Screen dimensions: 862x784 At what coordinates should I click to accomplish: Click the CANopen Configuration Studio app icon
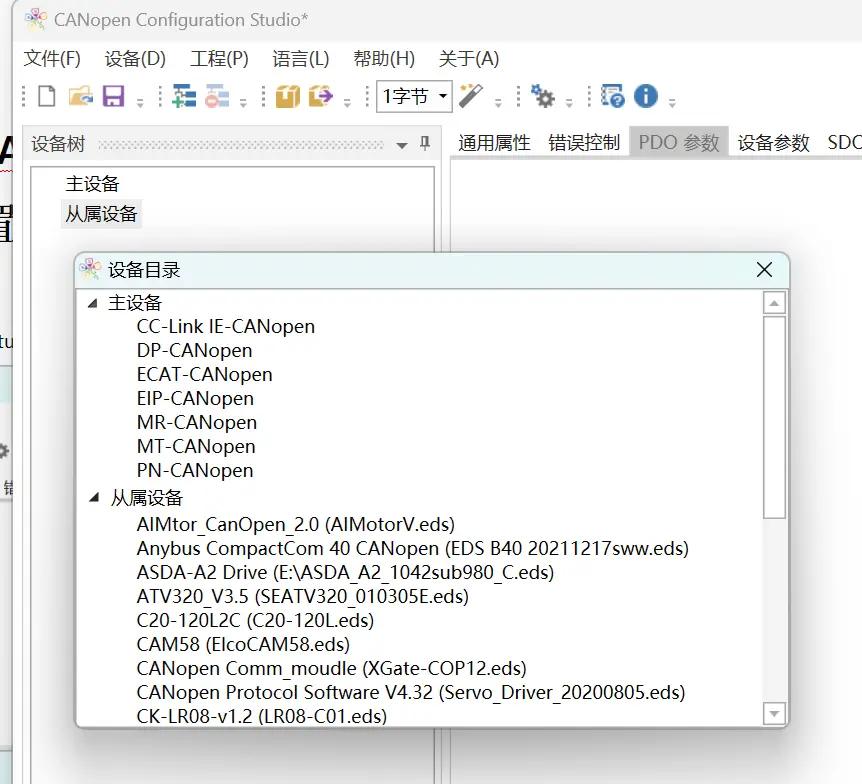click(36, 19)
